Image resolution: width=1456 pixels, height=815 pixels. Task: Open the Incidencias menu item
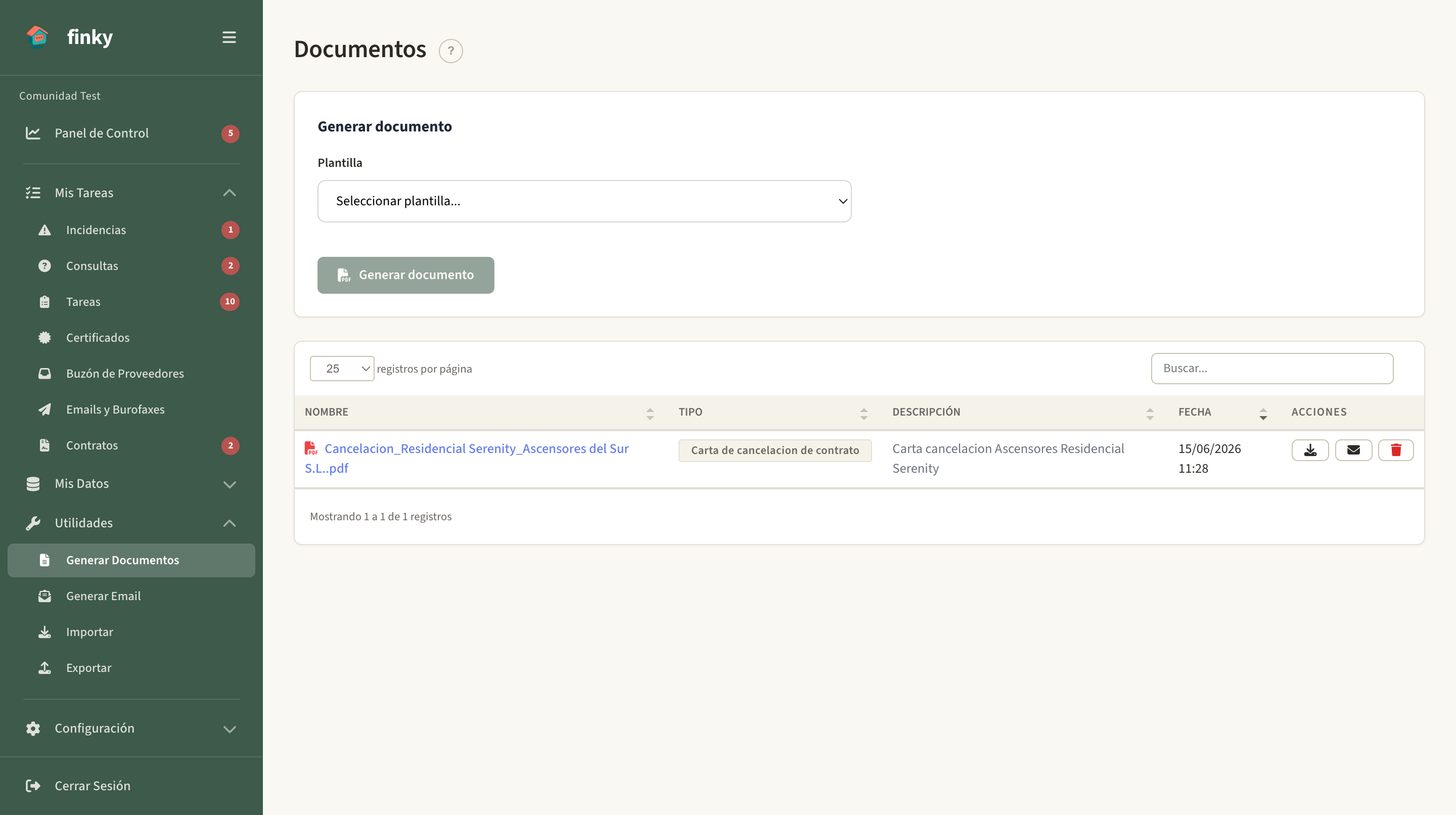pyautogui.click(x=131, y=230)
